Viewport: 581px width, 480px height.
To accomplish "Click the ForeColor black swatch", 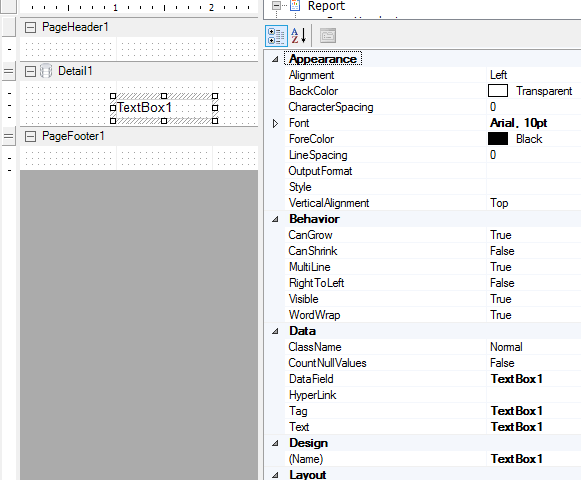I will [x=498, y=139].
